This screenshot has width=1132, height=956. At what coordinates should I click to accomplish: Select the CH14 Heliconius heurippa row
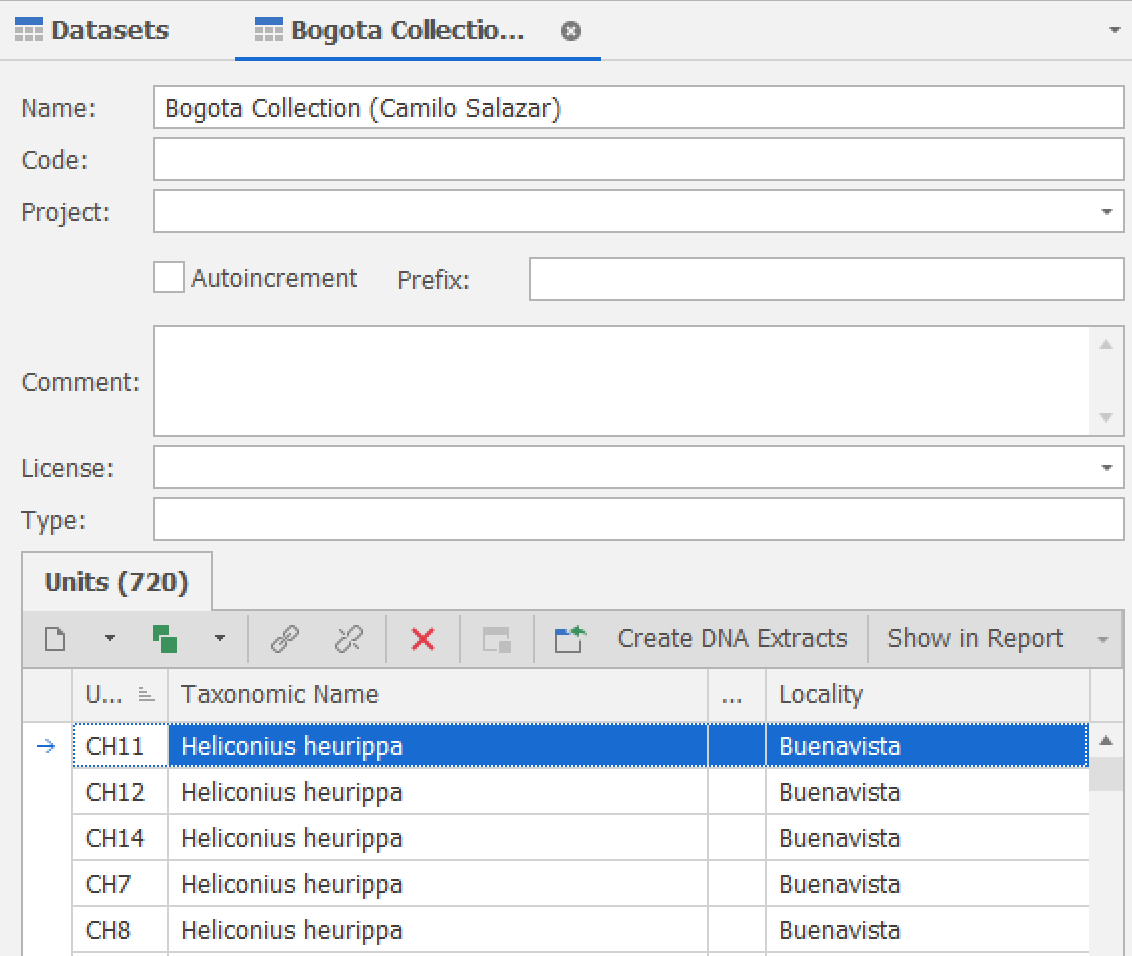[580, 838]
